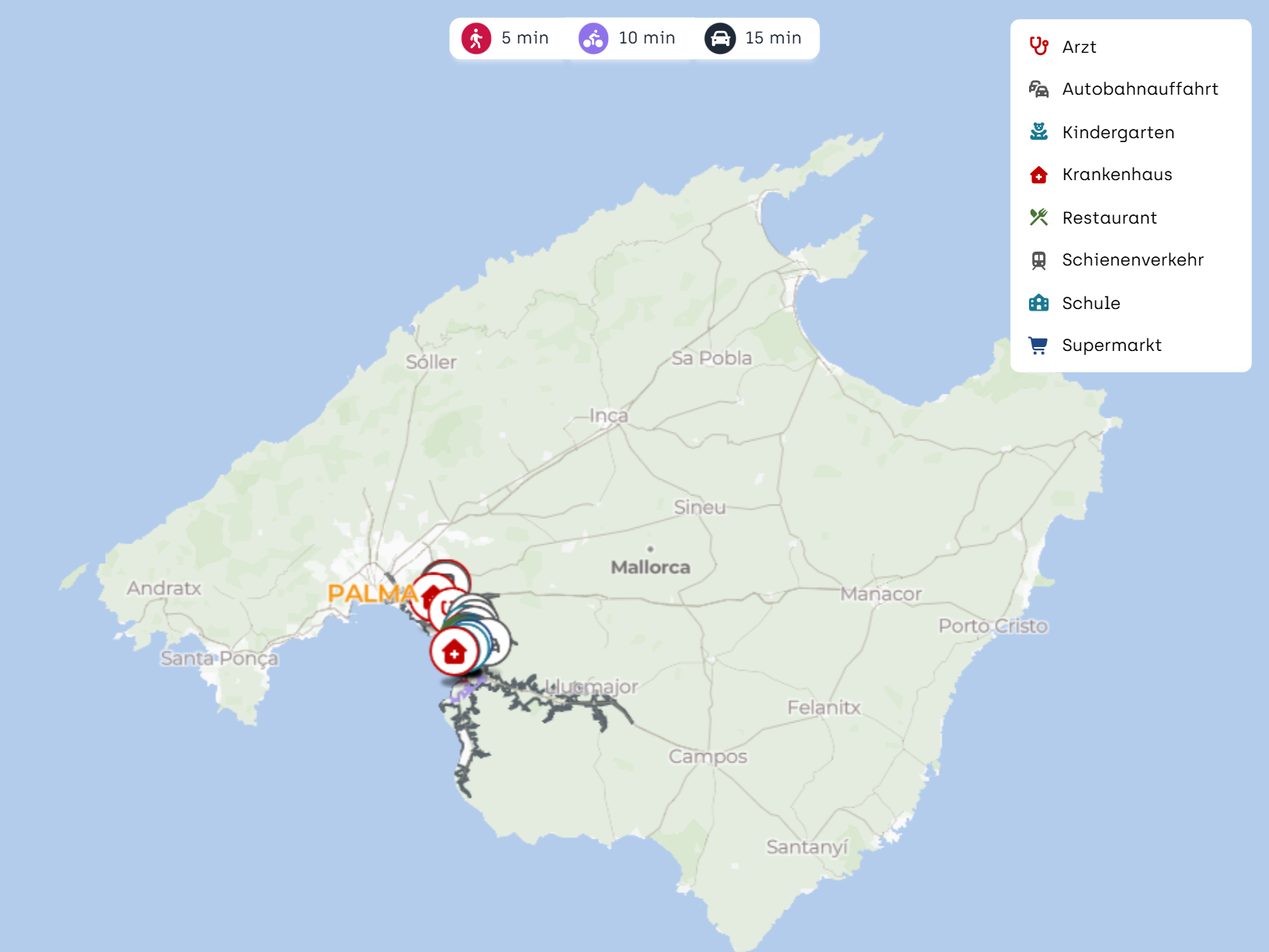Click the cycling 10 min icon
The height and width of the screenshot is (952, 1269).
(x=593, y=38)
